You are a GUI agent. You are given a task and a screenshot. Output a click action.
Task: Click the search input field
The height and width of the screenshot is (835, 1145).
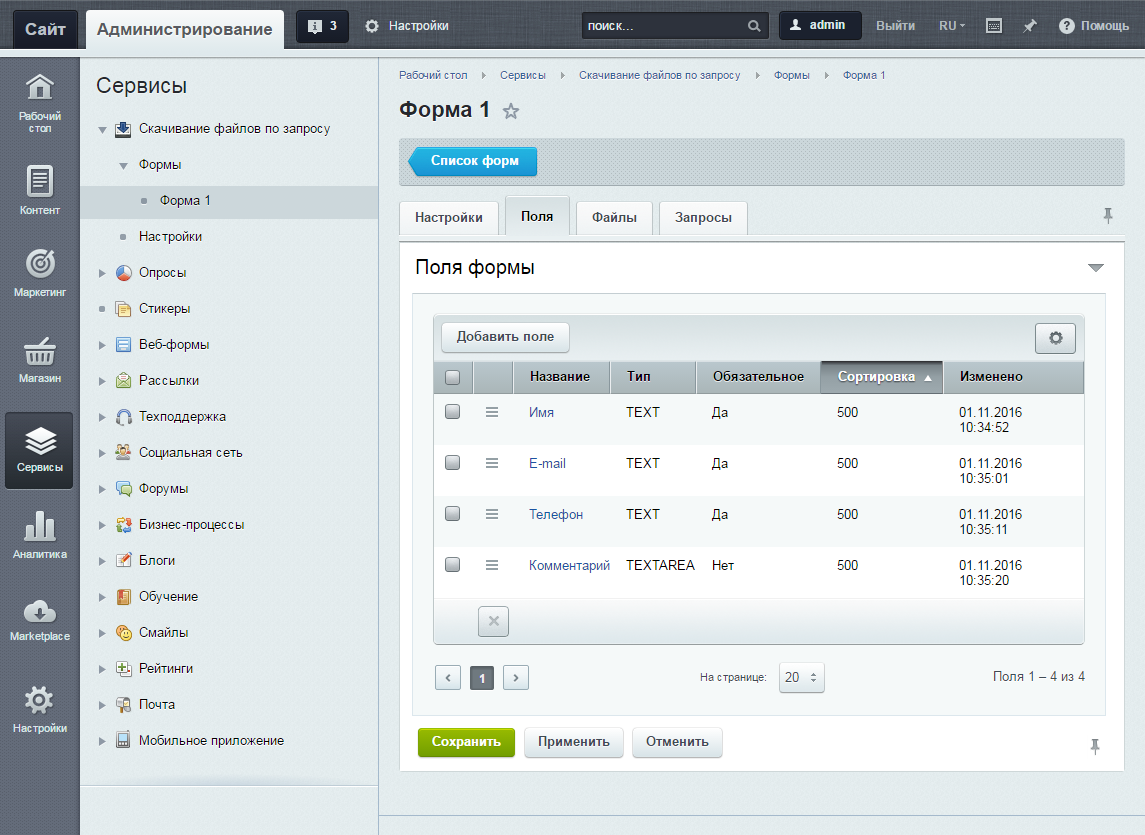click(663, 26)
